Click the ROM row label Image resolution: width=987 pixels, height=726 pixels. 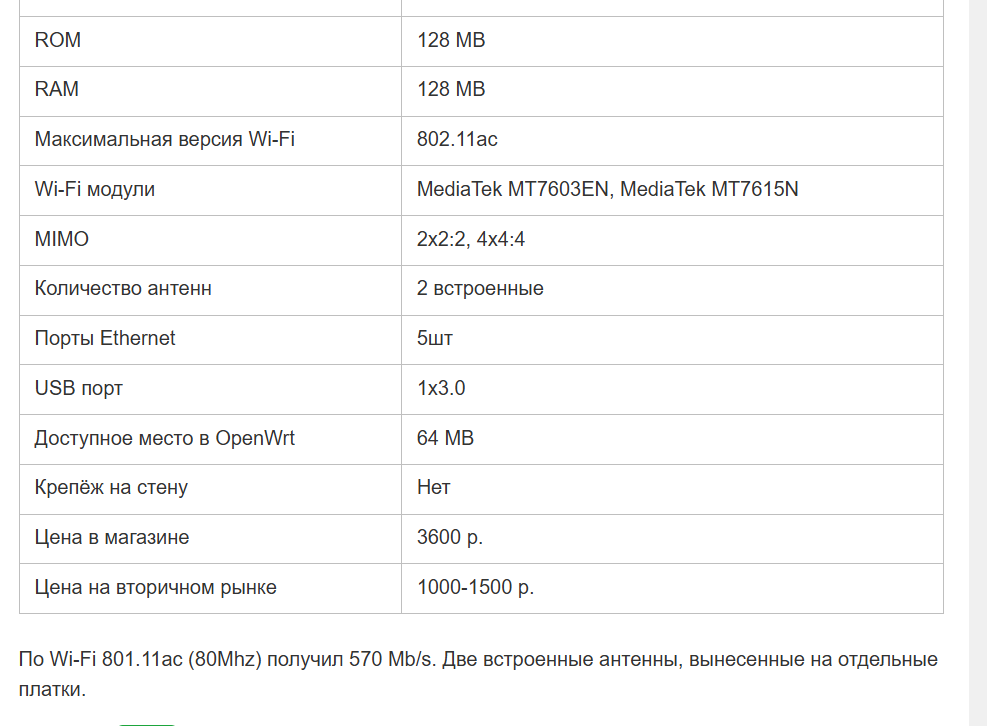point(58,41)
